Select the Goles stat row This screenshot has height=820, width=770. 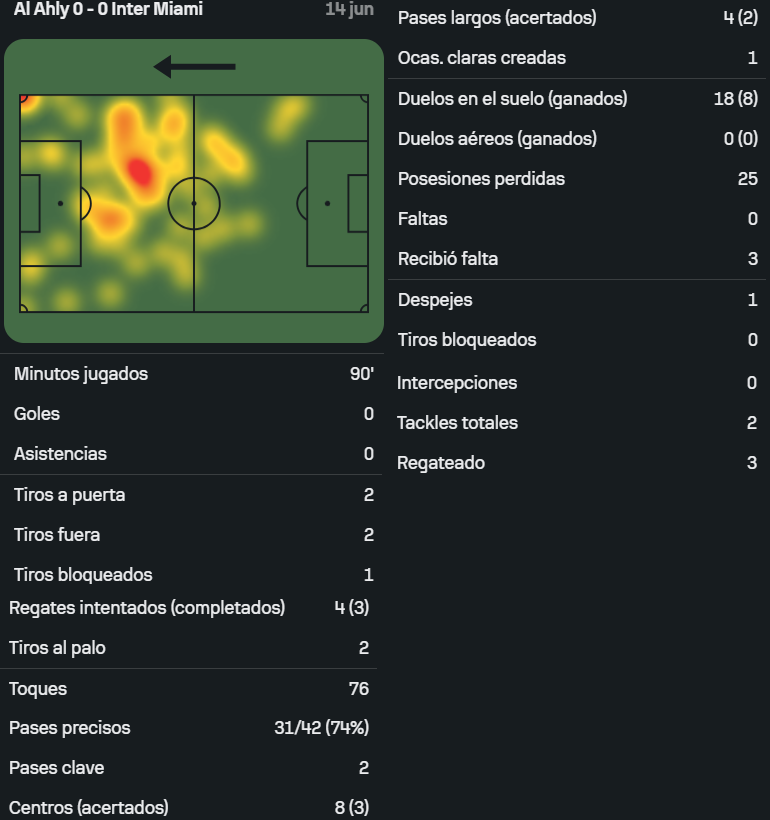[194, 414]
